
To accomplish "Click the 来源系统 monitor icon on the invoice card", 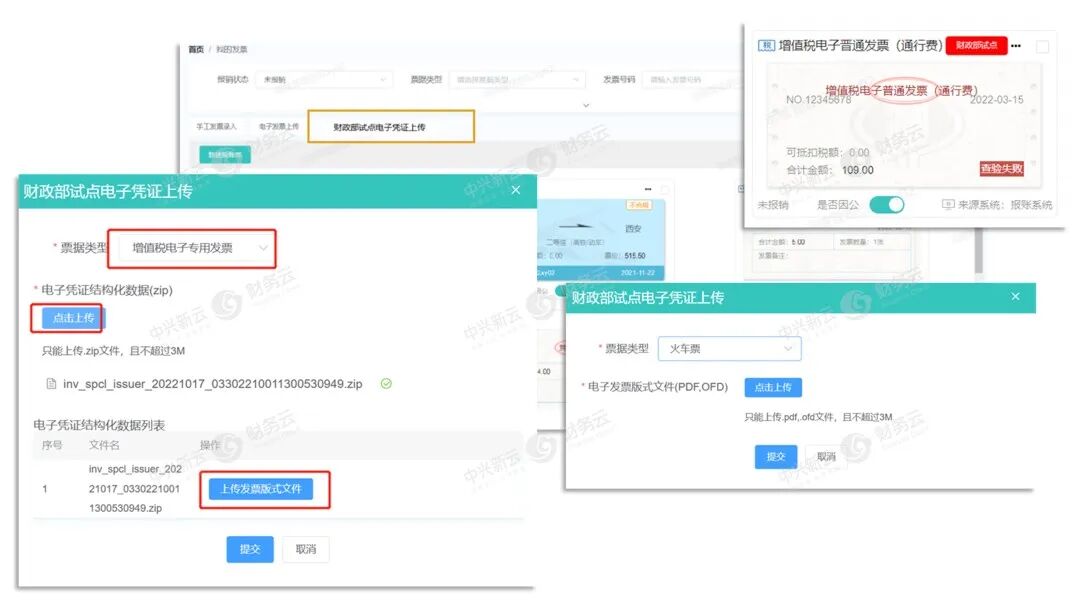I will [948, 205].
